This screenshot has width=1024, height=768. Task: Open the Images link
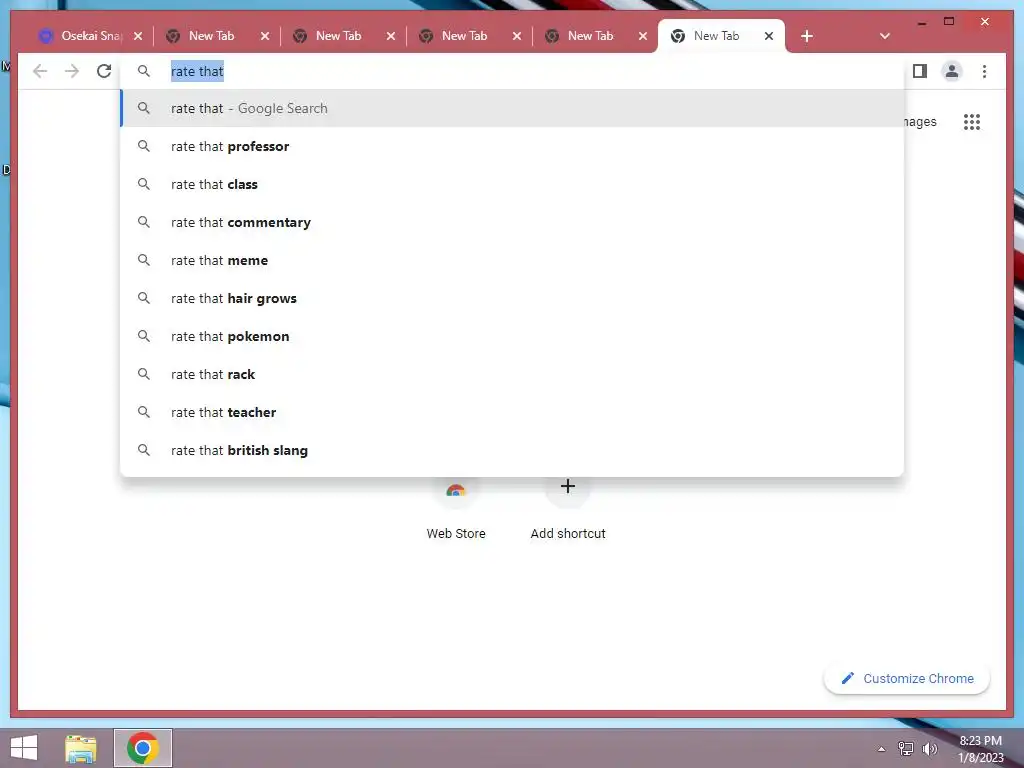[x=920, y=122]
